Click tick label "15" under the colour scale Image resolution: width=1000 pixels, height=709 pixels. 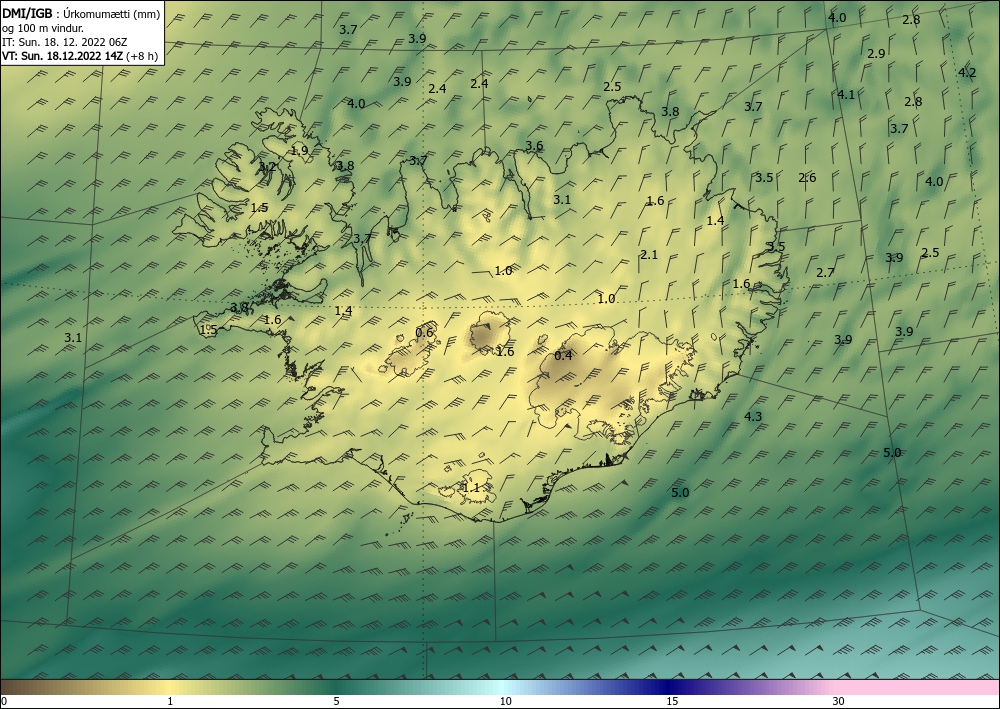(x=672, y=702)
